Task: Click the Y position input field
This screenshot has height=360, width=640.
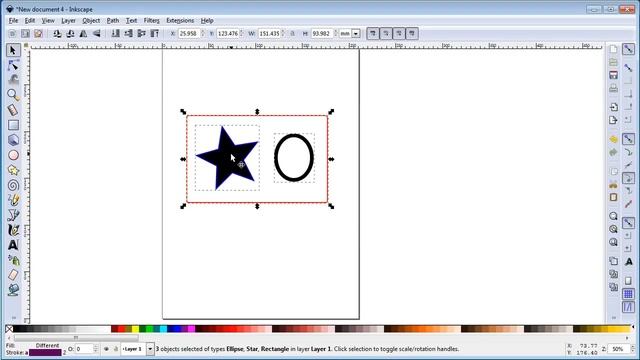Action: 227,33
